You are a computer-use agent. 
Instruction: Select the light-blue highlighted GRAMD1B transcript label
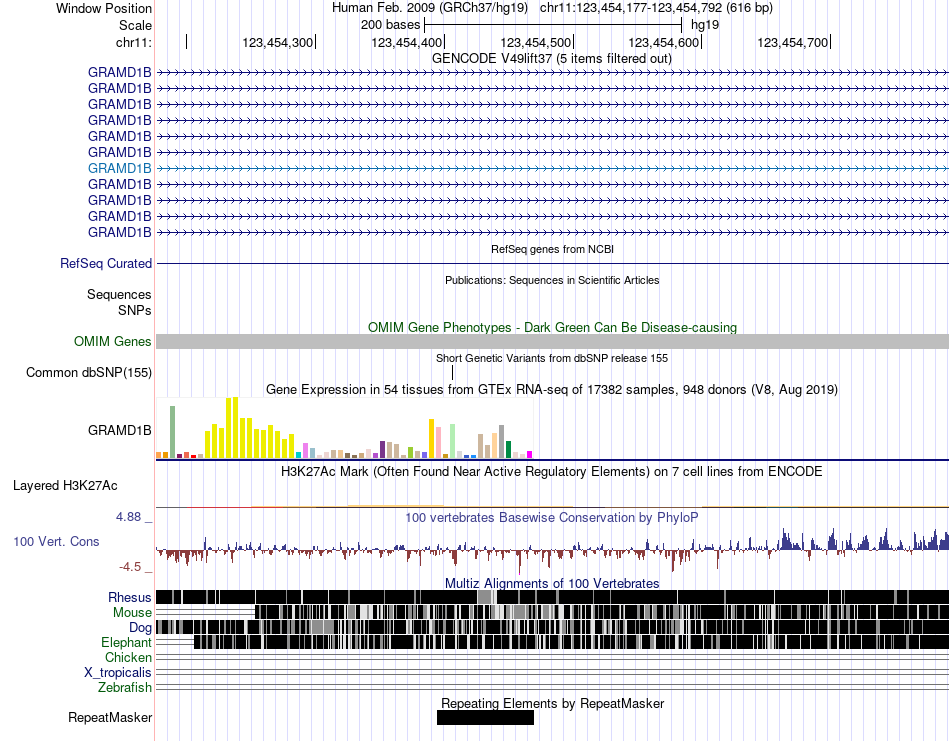pos(119,168)
